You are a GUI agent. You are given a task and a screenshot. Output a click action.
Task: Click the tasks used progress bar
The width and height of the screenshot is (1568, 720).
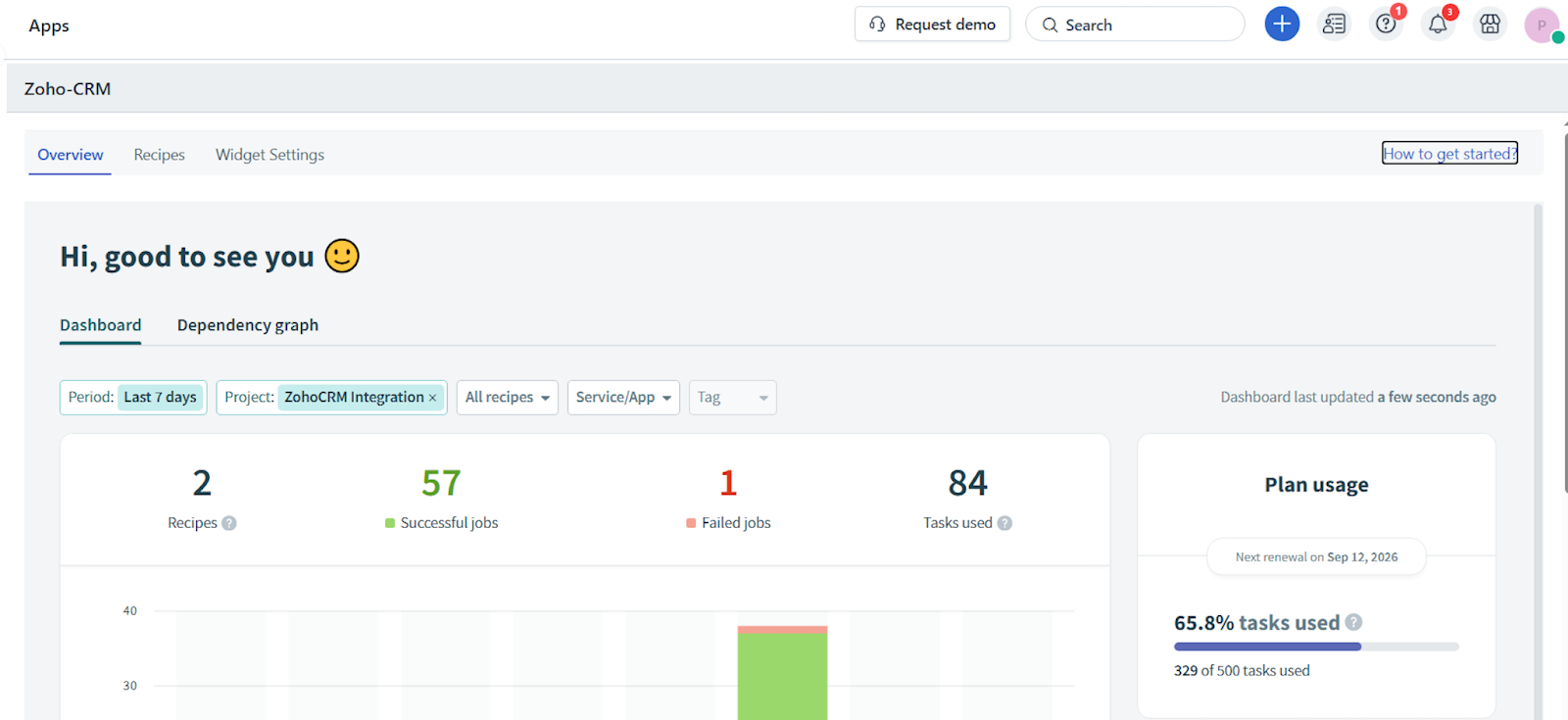1316,647
